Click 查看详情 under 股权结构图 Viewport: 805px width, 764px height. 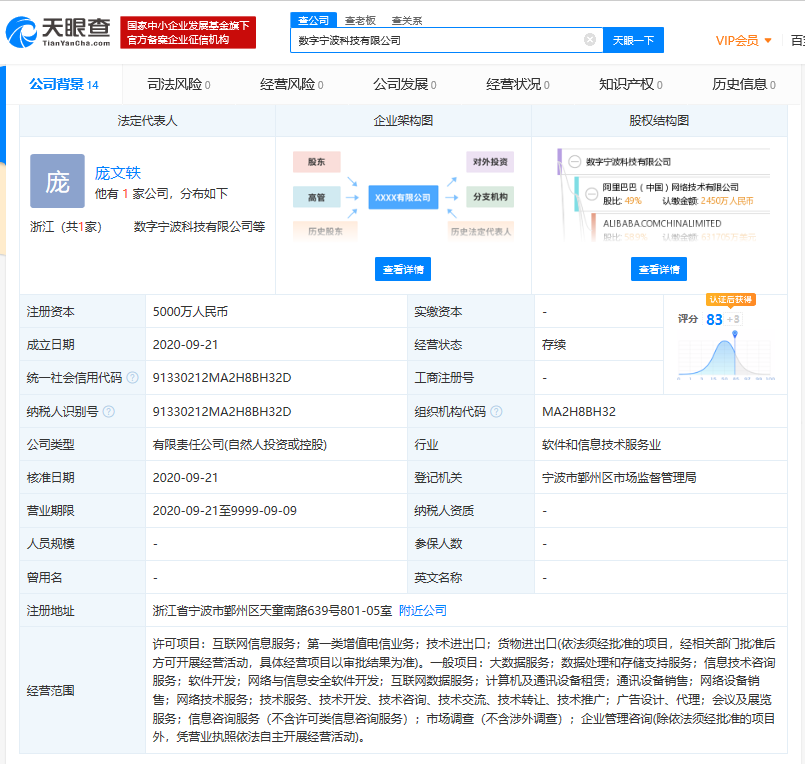pos(659,269)
